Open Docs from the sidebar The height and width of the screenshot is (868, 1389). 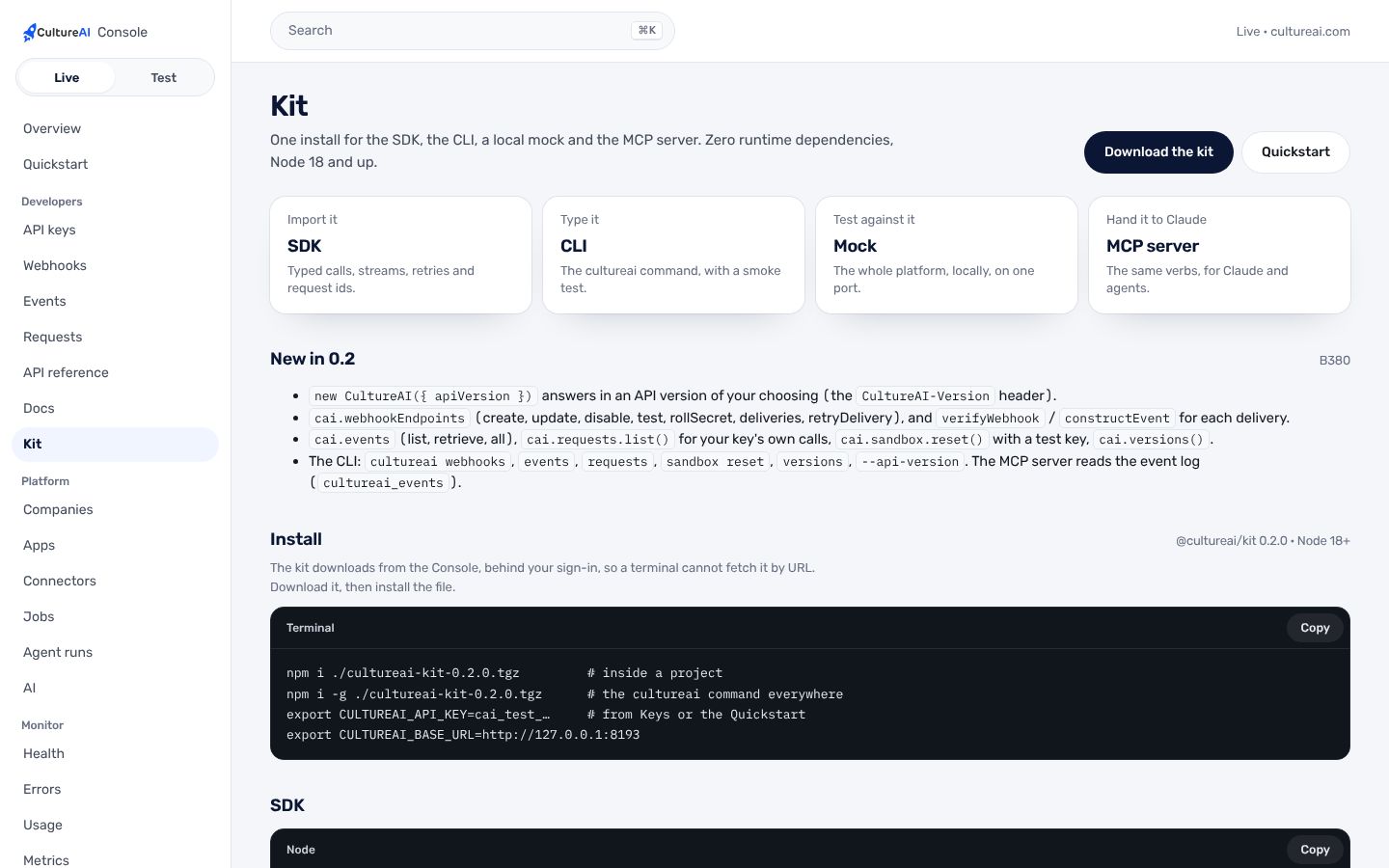coord(115,408)
